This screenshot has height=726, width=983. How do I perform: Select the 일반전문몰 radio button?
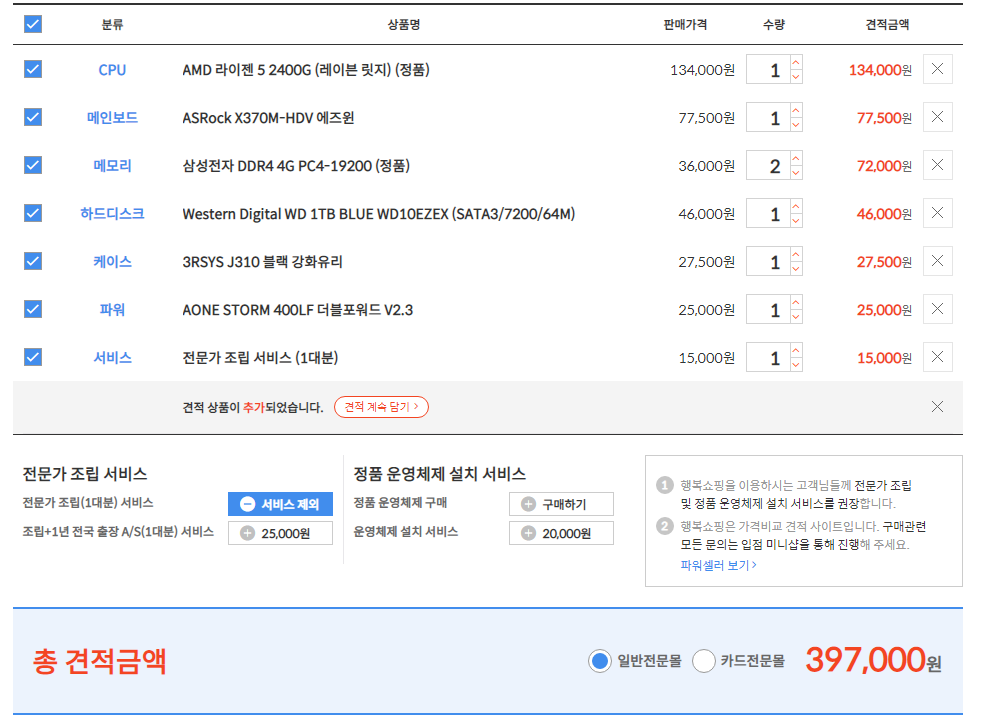(x=600, y=661)
